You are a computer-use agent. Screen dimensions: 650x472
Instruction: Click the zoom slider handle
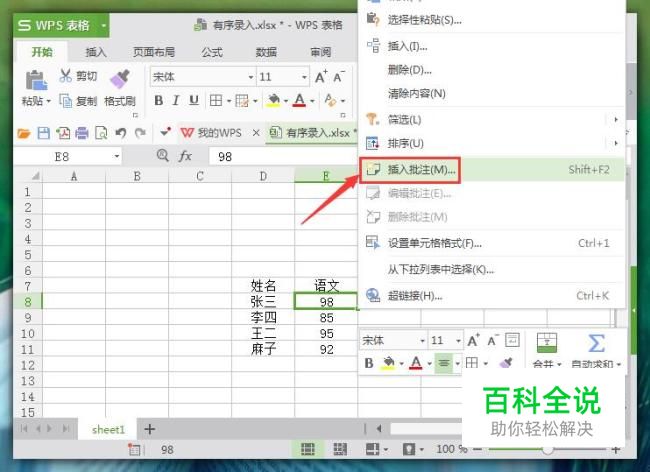pos(548,449)
